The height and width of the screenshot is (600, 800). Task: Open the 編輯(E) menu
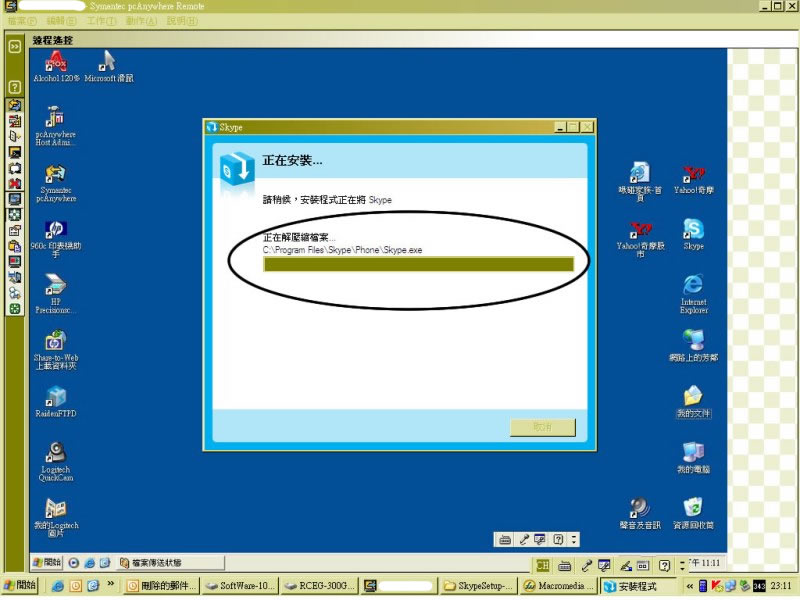point(62,21)
